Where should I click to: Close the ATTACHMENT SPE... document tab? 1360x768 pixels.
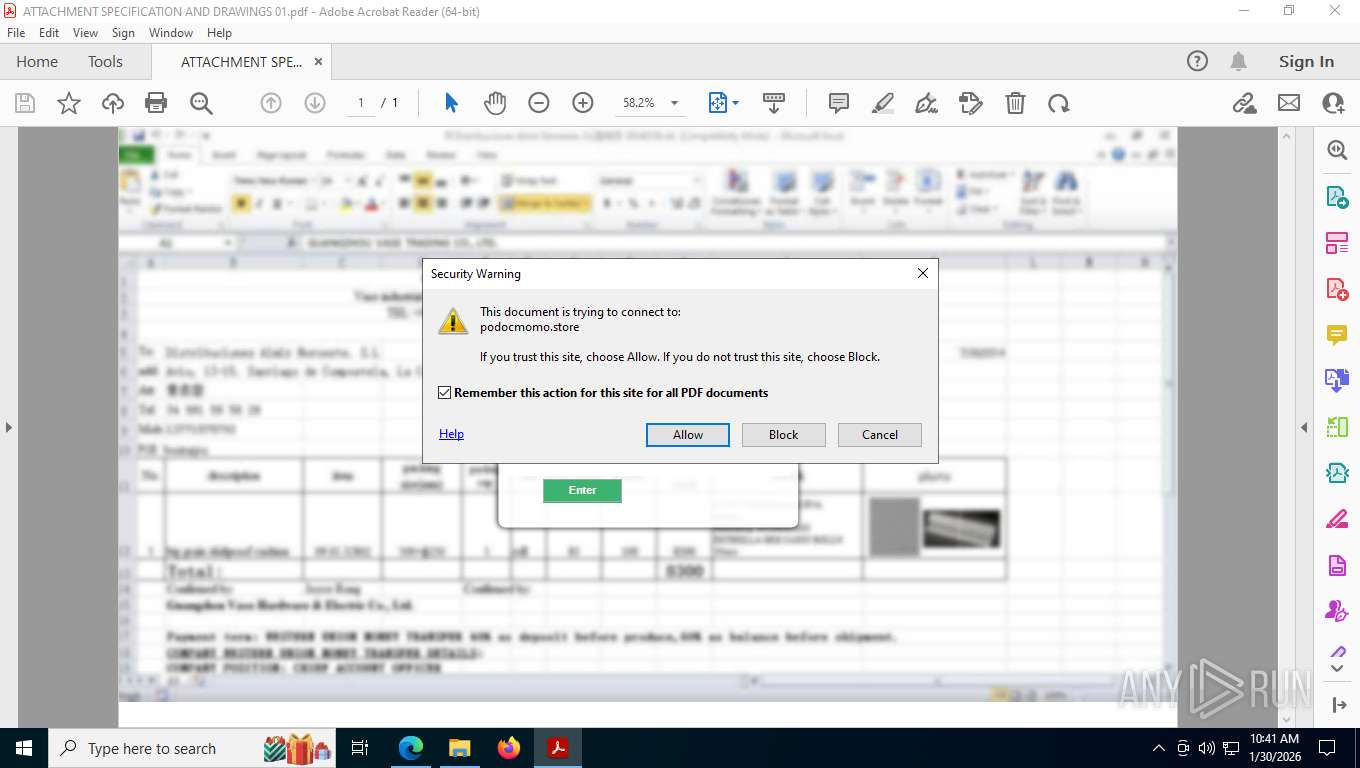[318, 61]
